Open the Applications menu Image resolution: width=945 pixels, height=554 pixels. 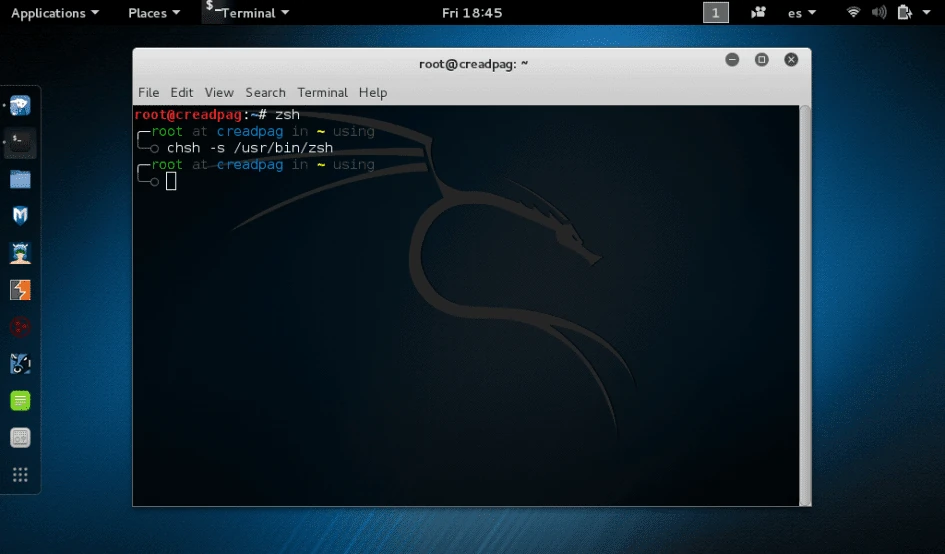point(54,13)
